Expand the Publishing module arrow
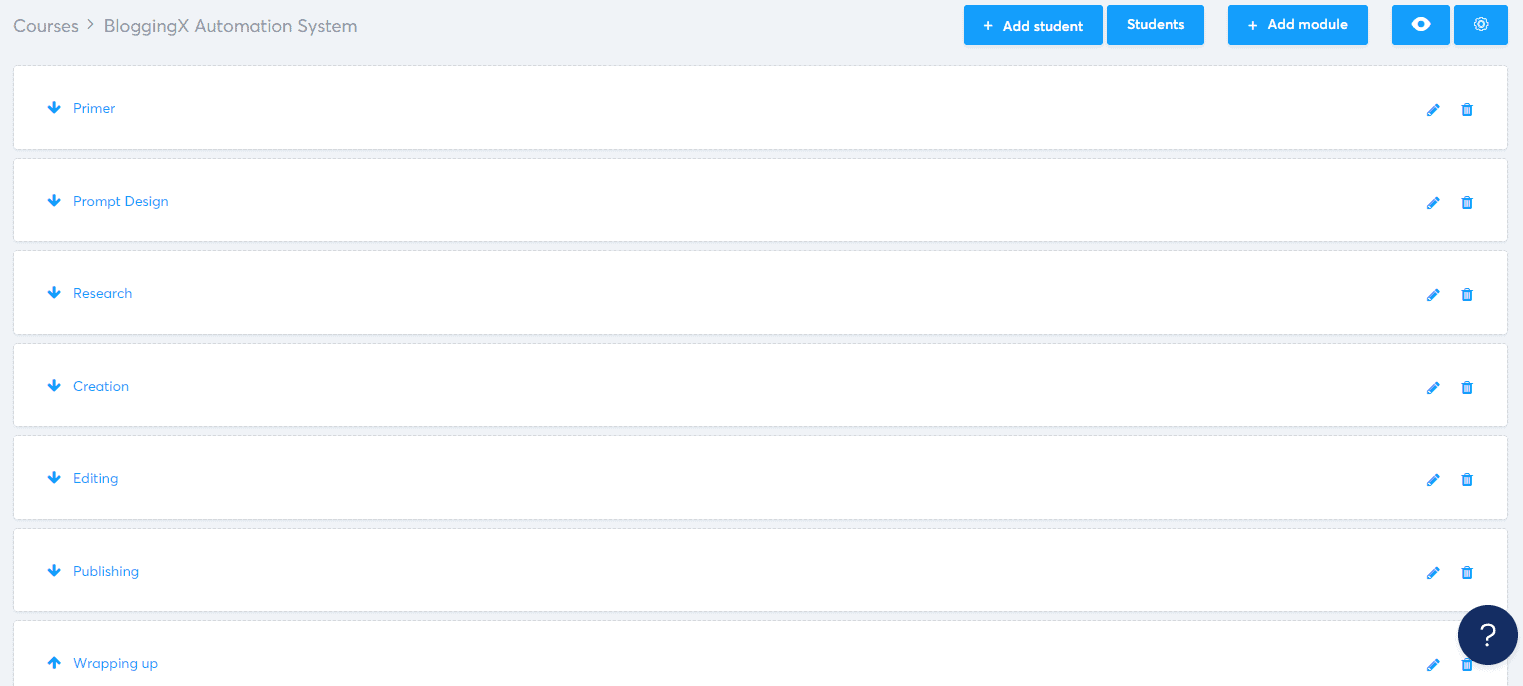This screenshot has width=1523, height=686. (x=54, y=571)
